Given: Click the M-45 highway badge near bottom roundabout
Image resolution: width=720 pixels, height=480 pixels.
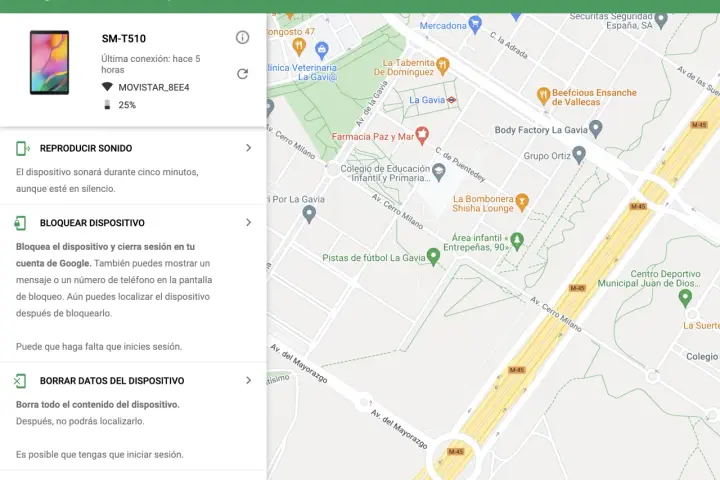Looking at the screenshot, I should coord(456,452).
